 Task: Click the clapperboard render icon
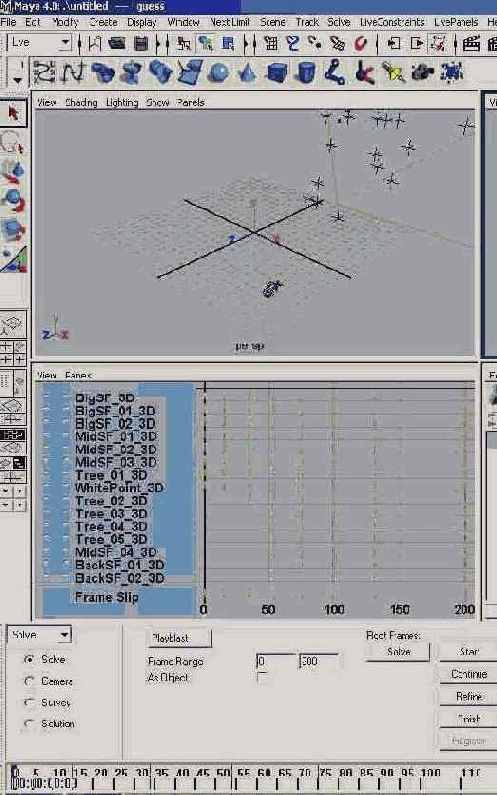(471, 44)
